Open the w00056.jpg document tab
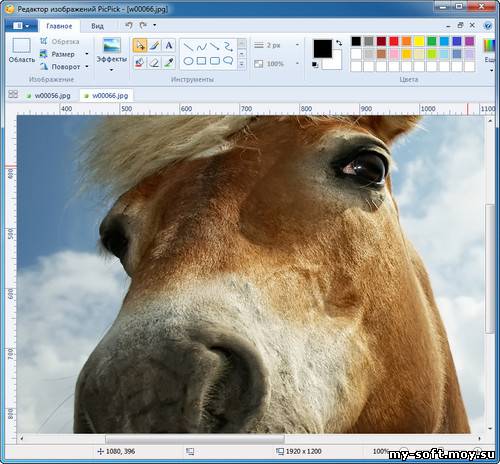Image resolution: width=500 pixels, height=464 pixels. point(49,96)
